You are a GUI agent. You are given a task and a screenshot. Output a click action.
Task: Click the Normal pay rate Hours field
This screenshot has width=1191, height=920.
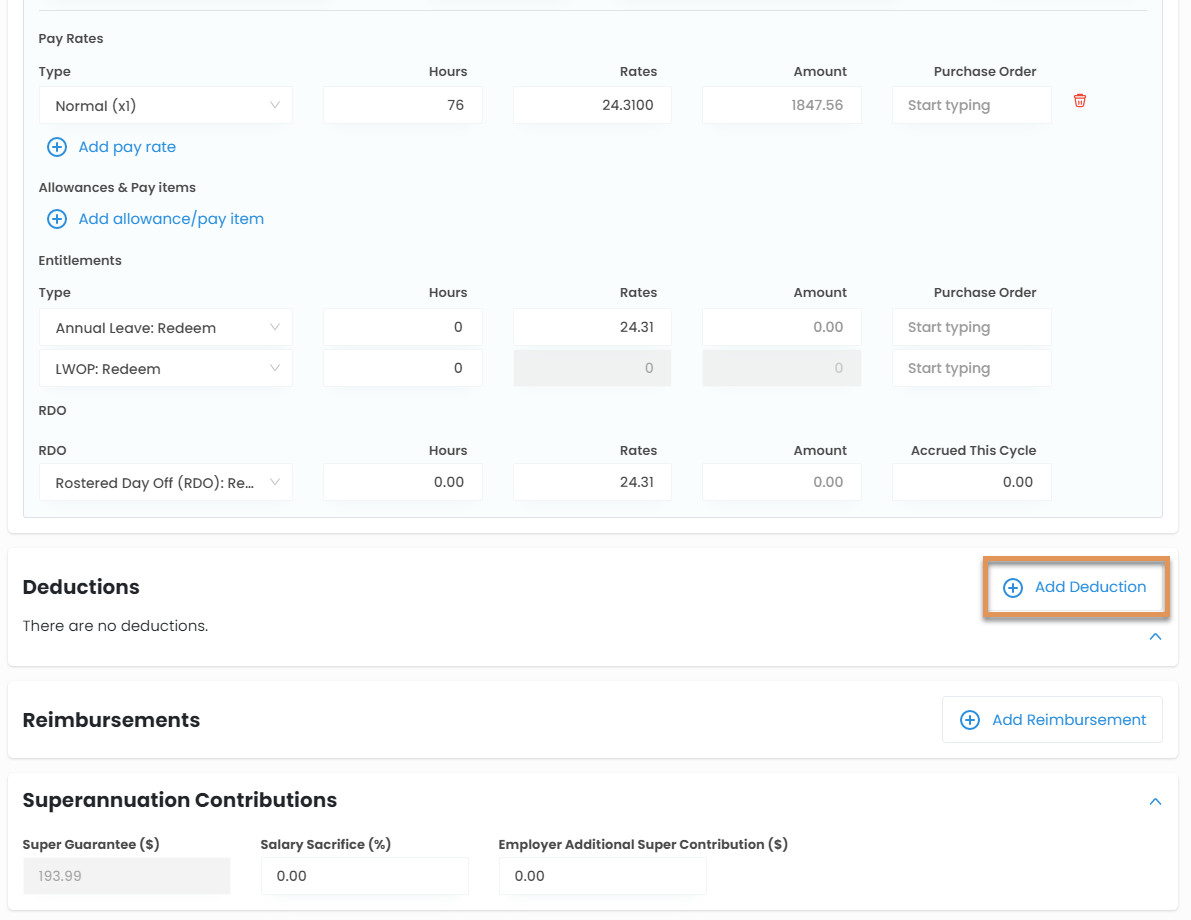(403, 105)
